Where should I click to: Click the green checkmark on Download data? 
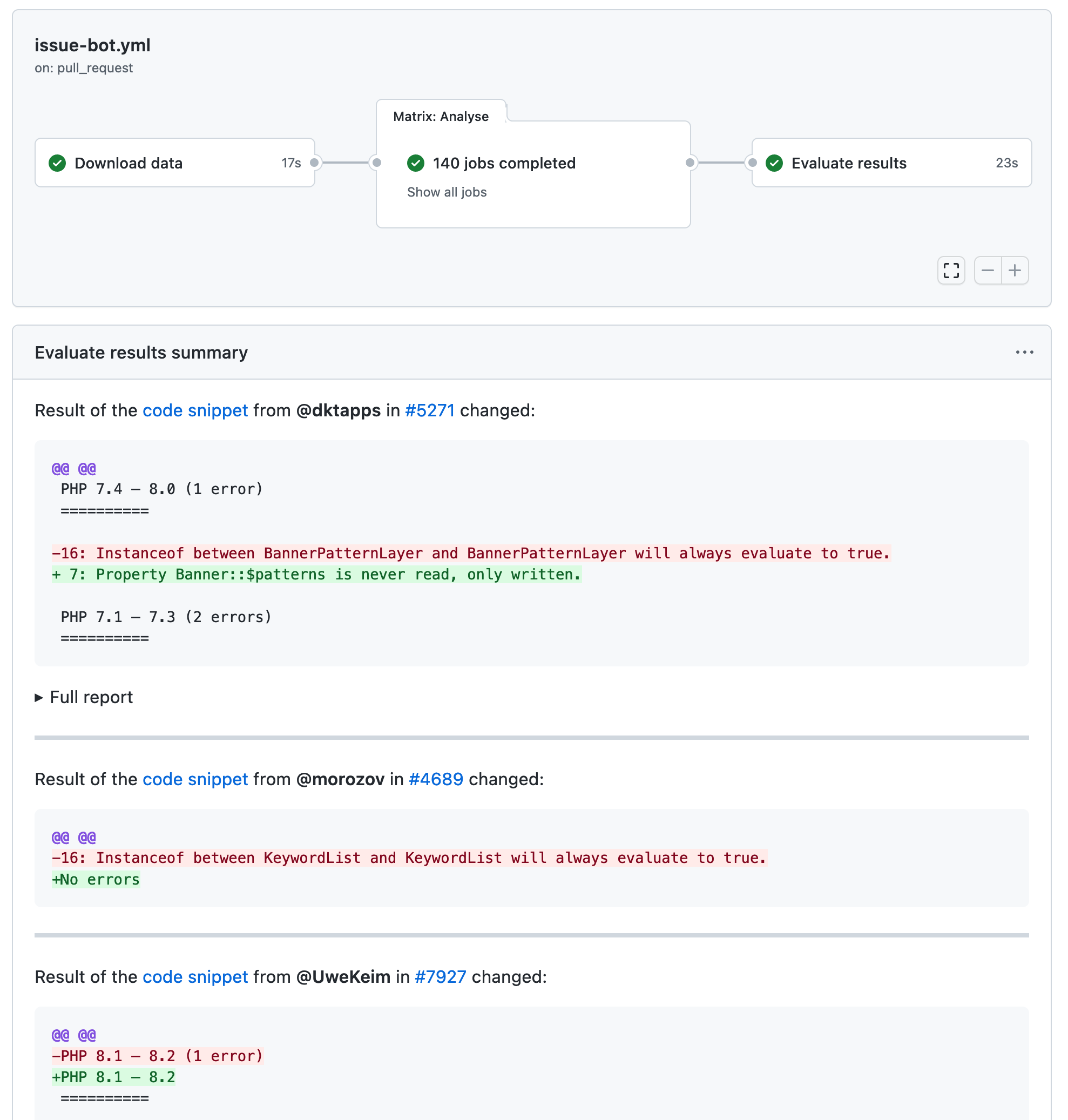point(57,163)
